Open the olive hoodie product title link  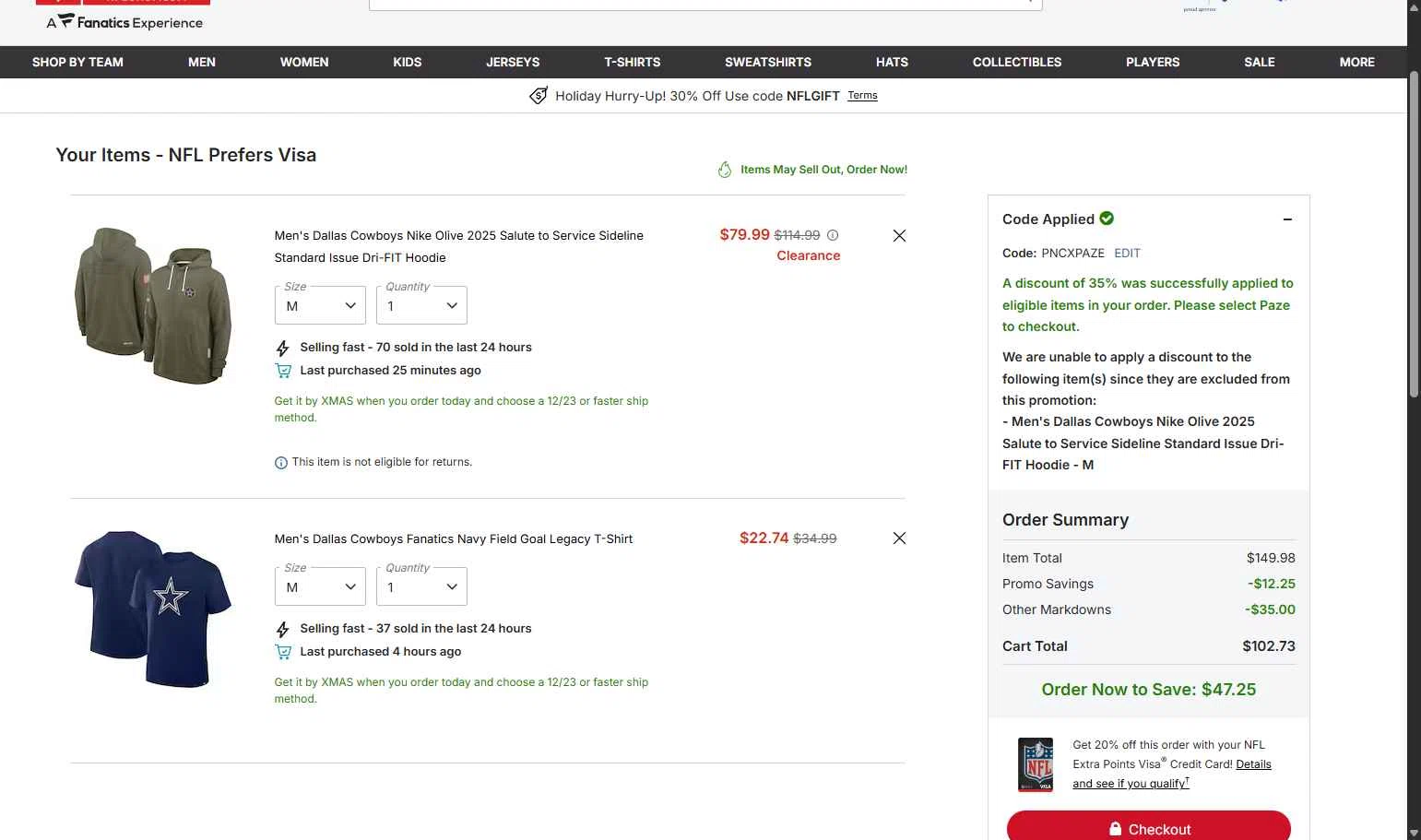[459, 247]
